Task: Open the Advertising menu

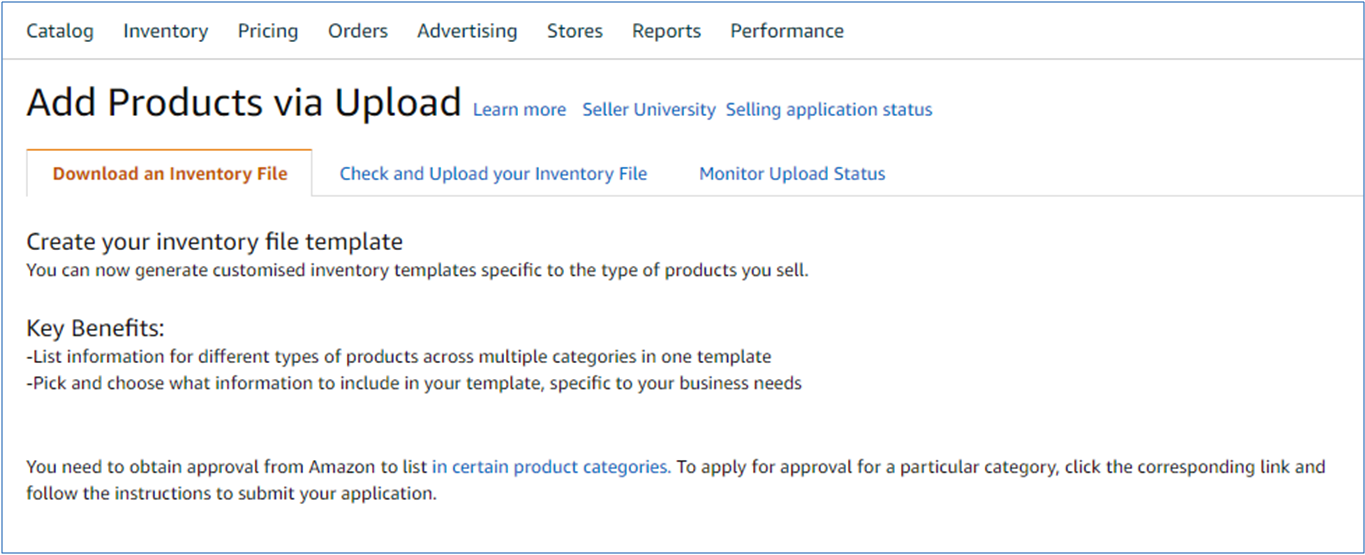Action: [x=467, y=31]
